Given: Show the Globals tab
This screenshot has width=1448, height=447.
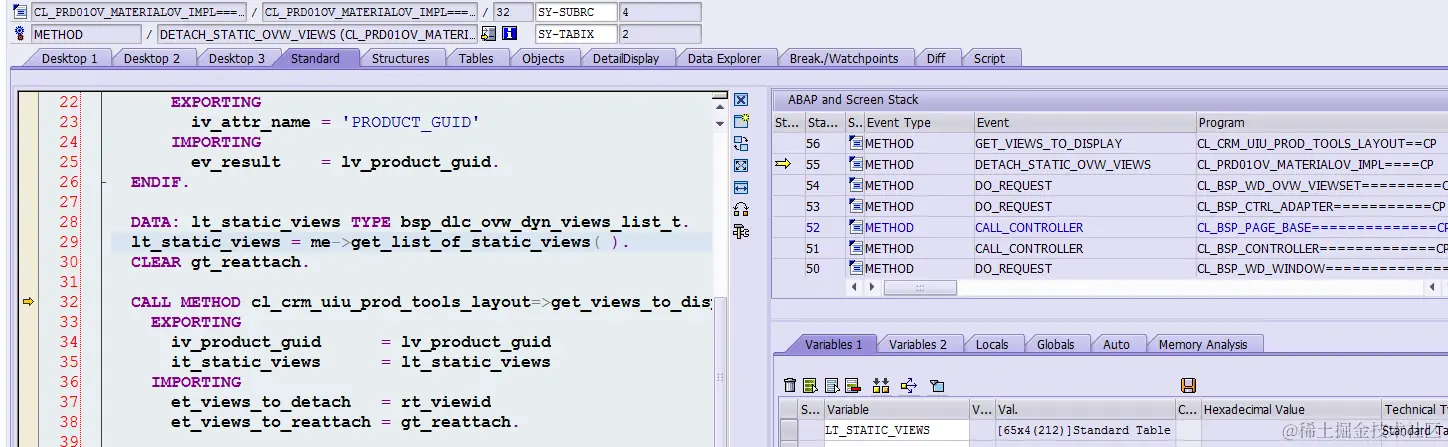Looking at the screenshot, I should [1056, 344].
